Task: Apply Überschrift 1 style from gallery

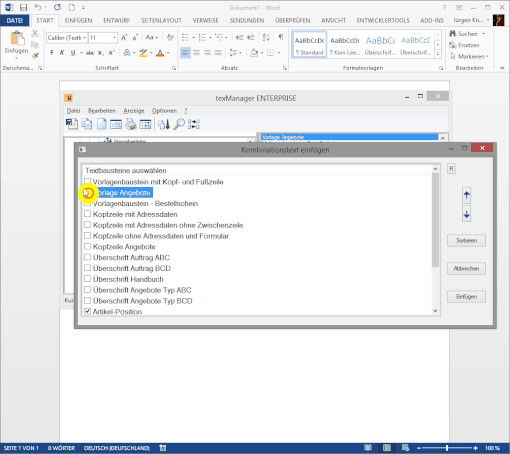Action: [380, 45]
